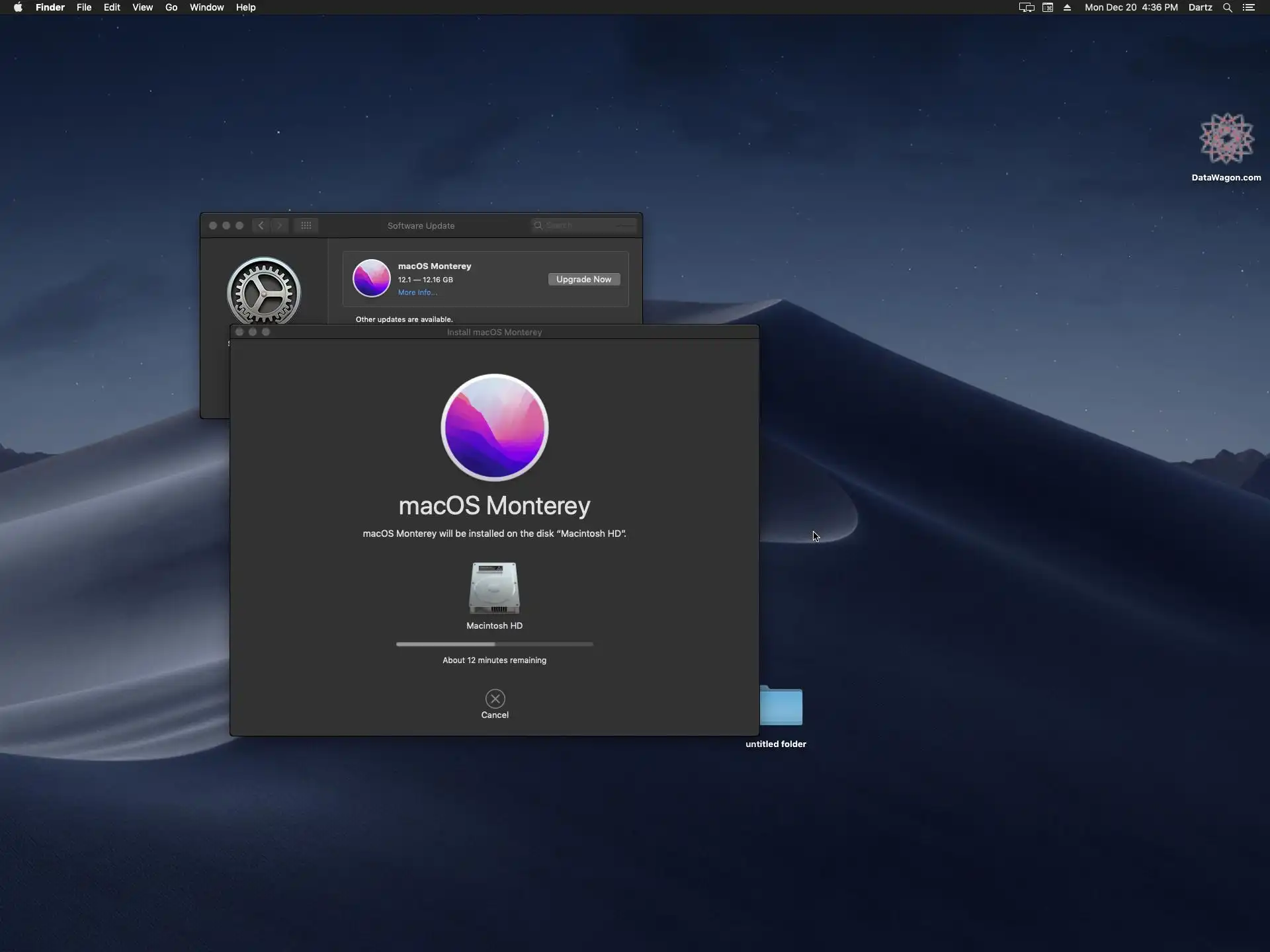The height and width of the screenshot is (952, 1270).
Task: Click the Cancel installation X icon
Action: coord(495,699)
